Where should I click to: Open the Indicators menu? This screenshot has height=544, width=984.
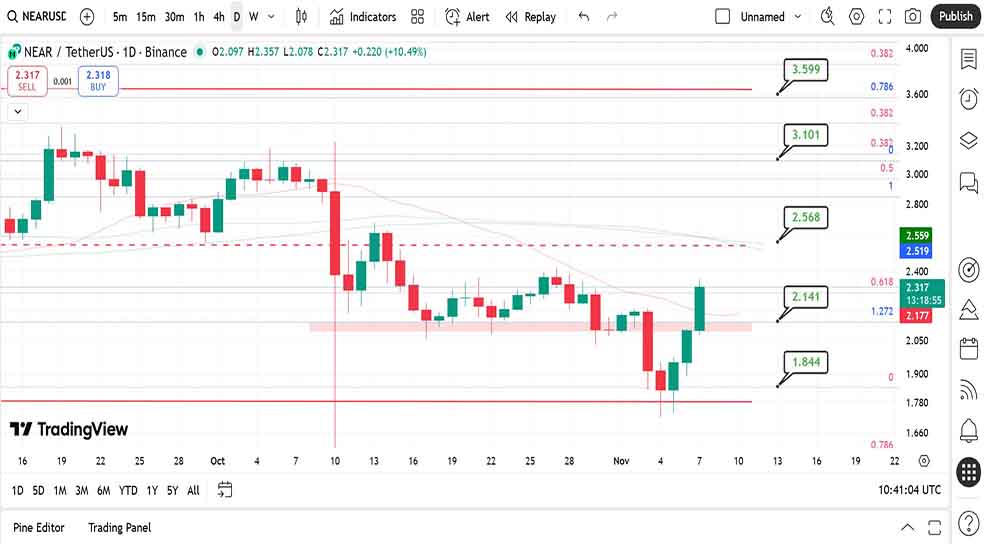coord(362,17)
